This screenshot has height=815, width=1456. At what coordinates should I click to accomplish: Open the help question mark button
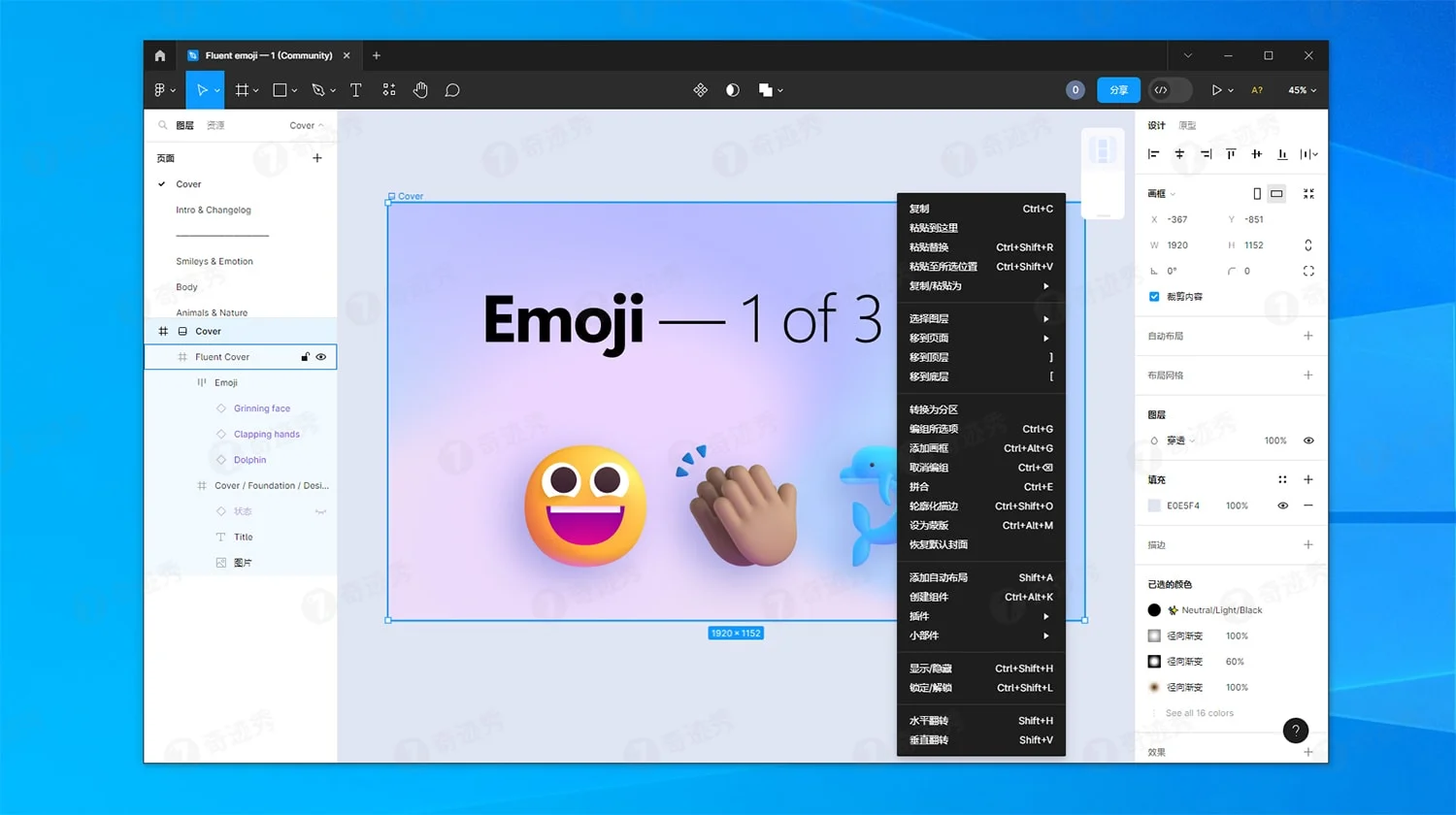click(x=1295, y=731)
